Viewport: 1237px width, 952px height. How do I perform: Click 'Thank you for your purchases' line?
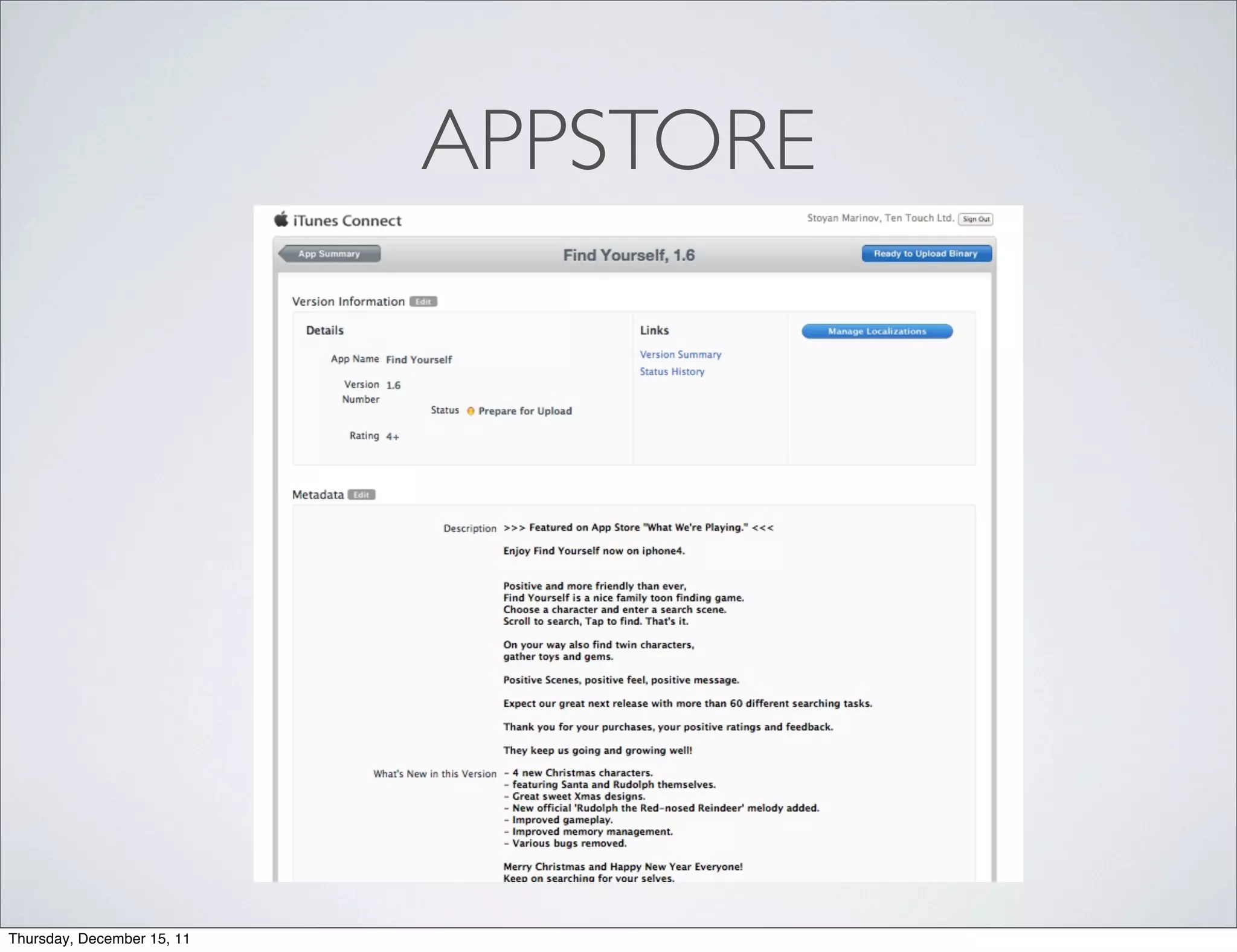(668, 727)
